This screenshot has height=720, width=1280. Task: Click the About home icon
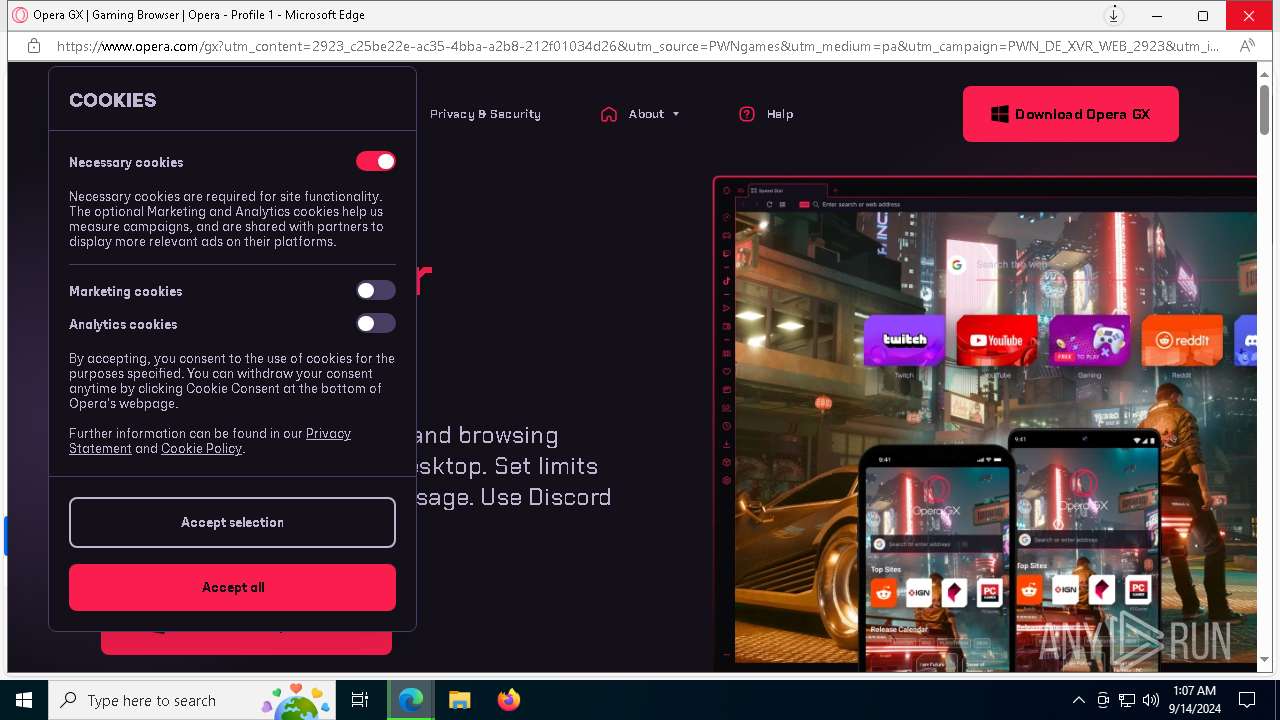(x=609, y=114)
